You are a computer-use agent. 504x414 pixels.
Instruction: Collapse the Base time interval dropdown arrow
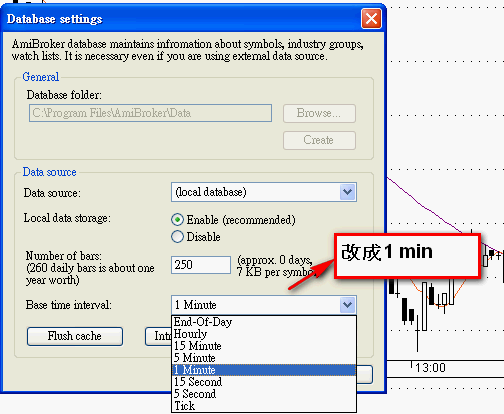coord(348,305)
